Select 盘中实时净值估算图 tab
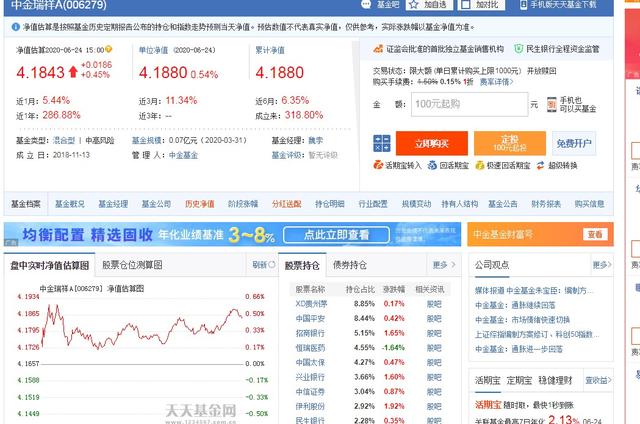Viewport: 640px width, 424px height. tap(49, 265)
